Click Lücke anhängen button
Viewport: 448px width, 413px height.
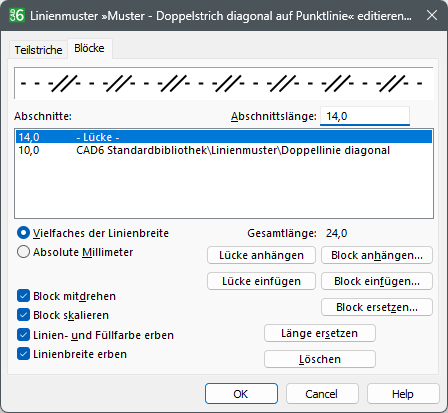(x=261, y=255)
